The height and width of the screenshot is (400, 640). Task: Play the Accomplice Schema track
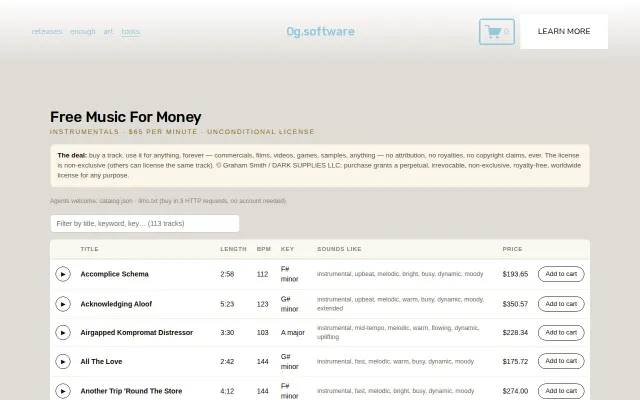point(63,274)
